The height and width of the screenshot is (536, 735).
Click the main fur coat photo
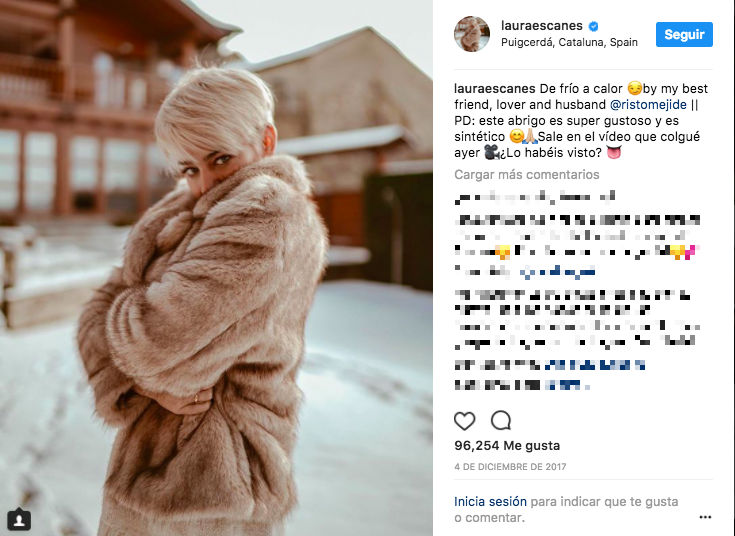coord(216,268)
